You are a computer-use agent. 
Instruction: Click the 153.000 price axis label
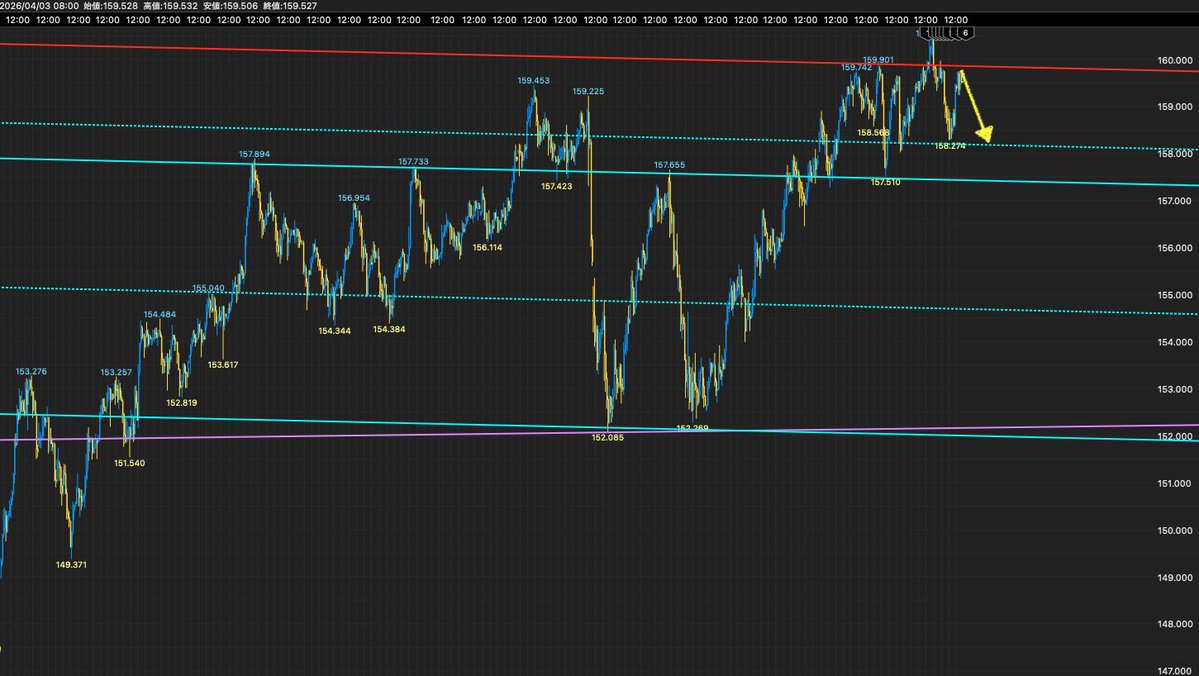click(1175, 388)
